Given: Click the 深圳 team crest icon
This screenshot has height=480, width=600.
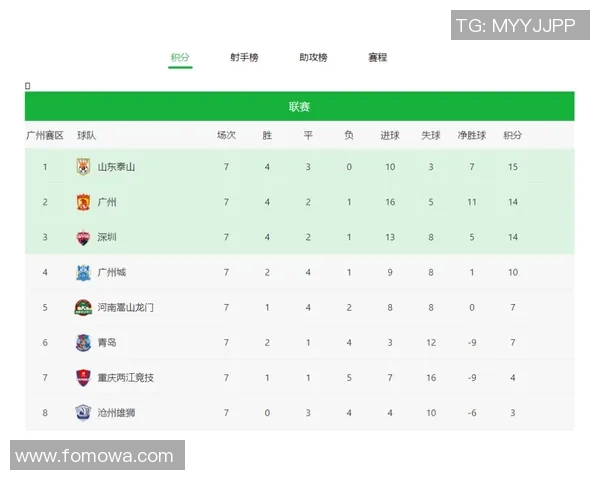Looking at the screenshot, I should [x=83, y=237].
